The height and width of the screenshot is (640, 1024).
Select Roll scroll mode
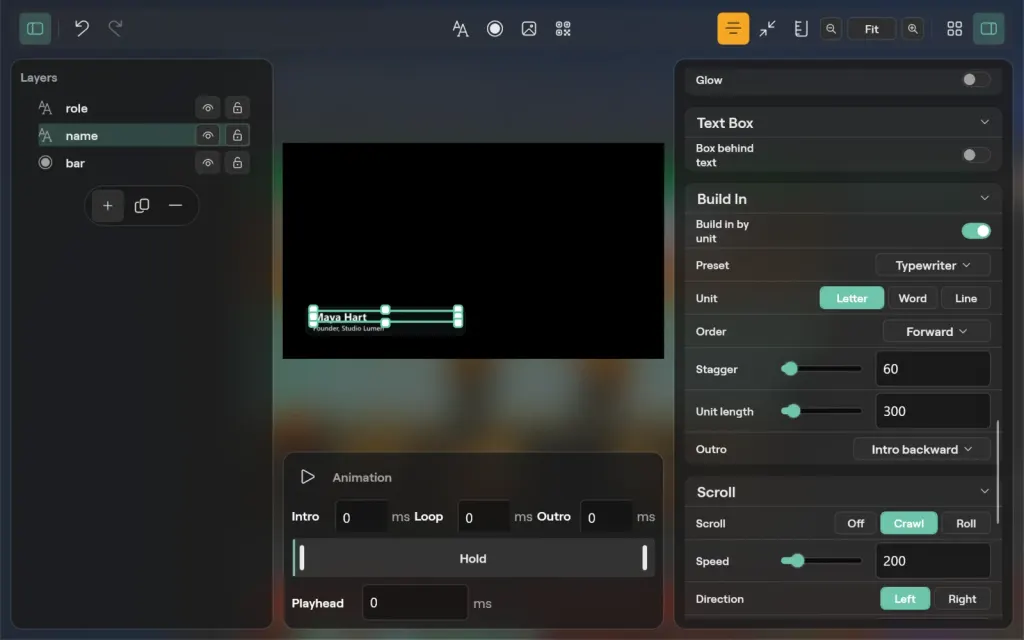tap(966, 523)
